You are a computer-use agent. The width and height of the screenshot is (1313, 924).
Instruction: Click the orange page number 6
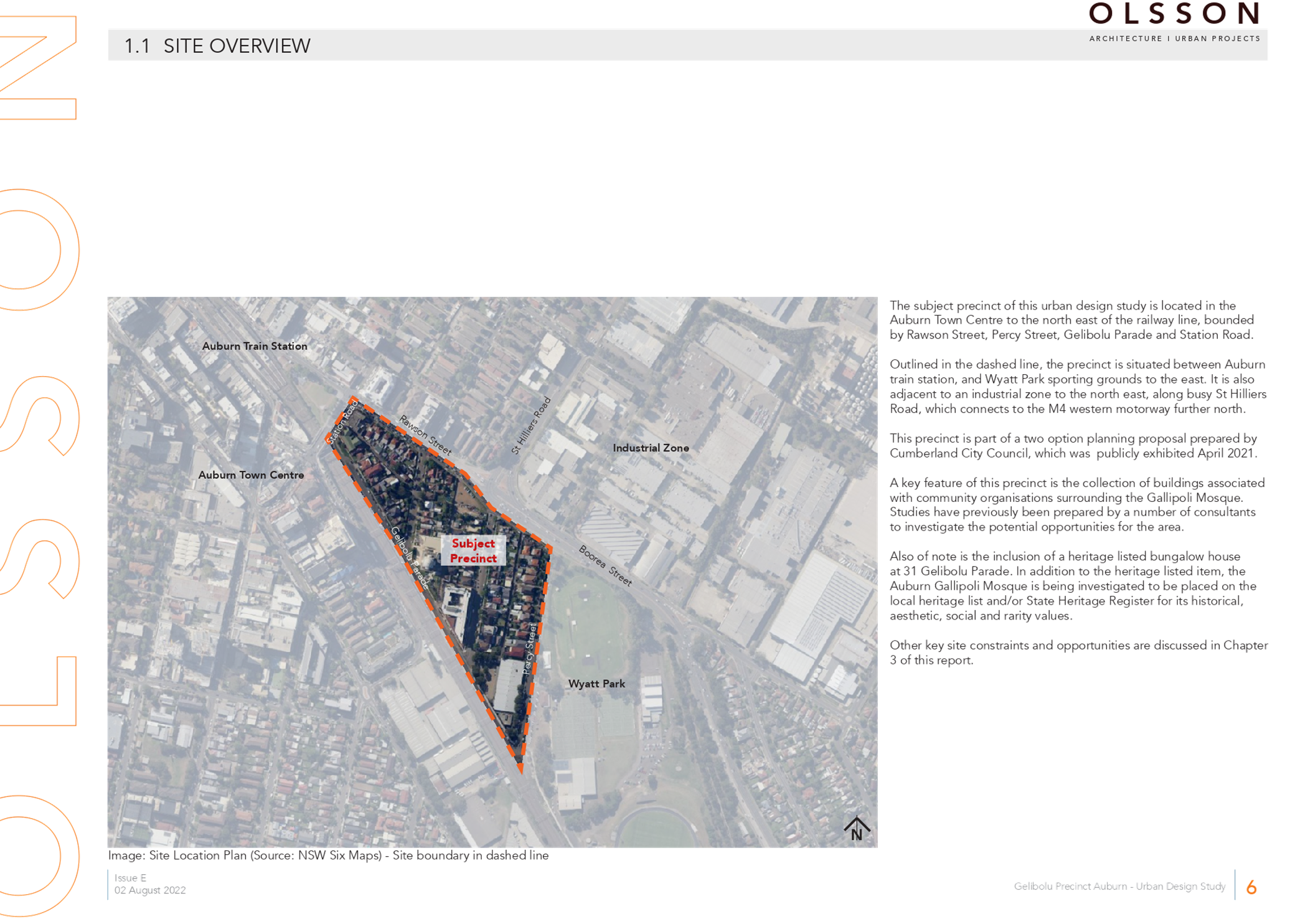tap(1251, 887)
